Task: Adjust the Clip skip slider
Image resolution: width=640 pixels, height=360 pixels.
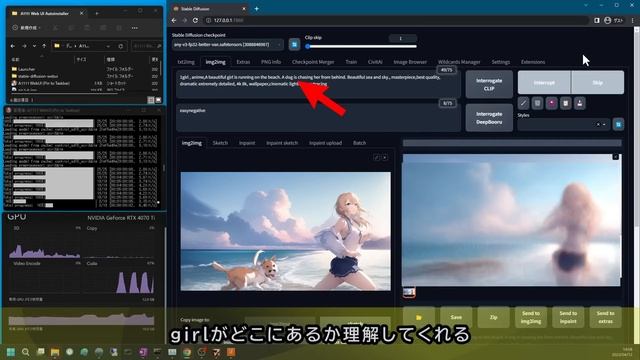Action: (x=361, y=47)
